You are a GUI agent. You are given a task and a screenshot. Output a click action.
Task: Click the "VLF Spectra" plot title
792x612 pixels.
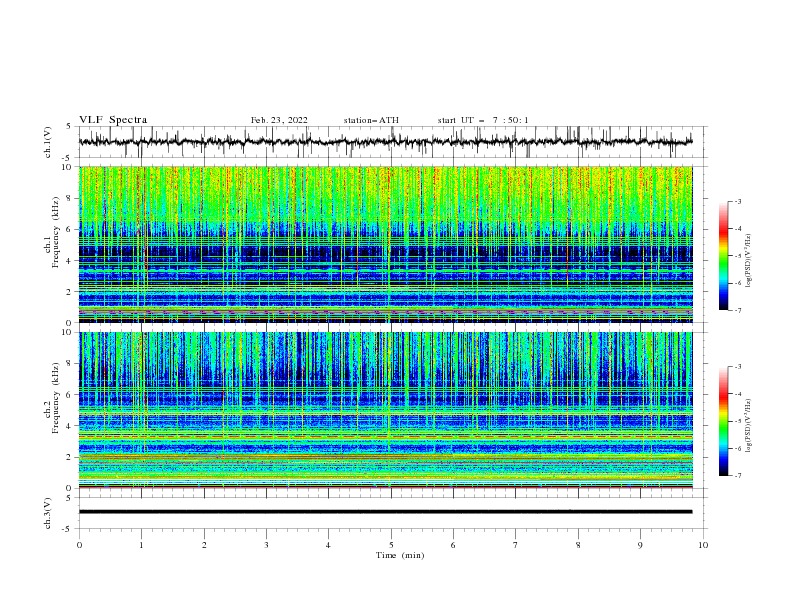pyautogui.click(x=113, y=120)
